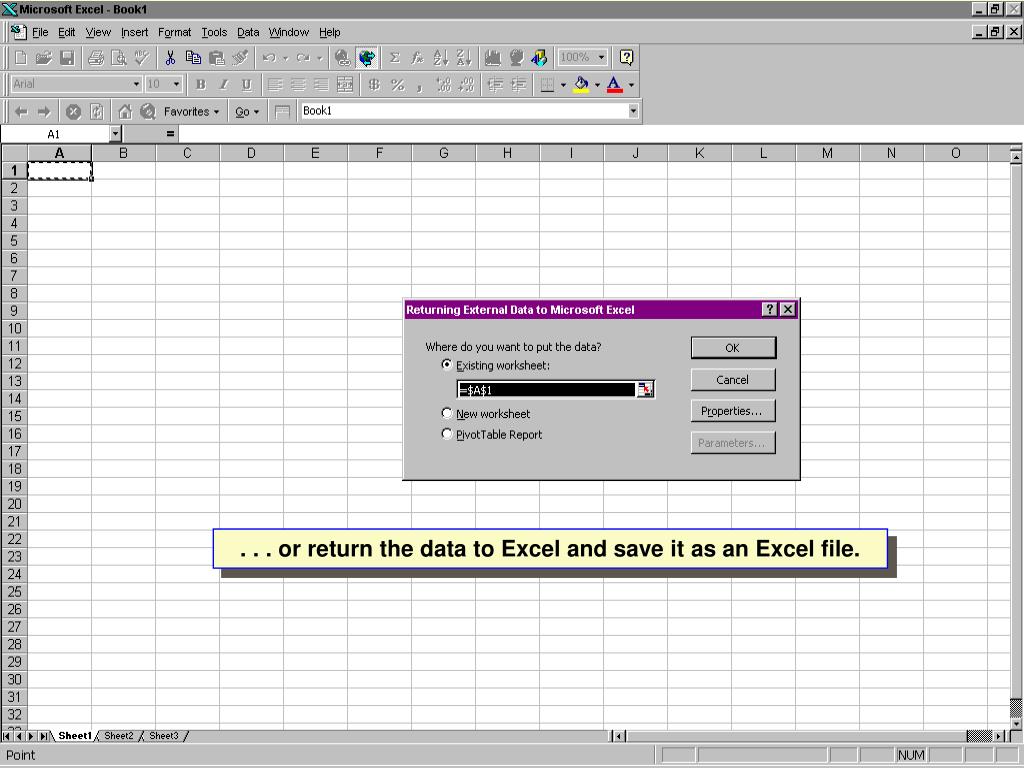The width and height of the screenshot is (1024, 768).
Task: Switch to the Sheet2 tab
Action: tap(118, 736)
